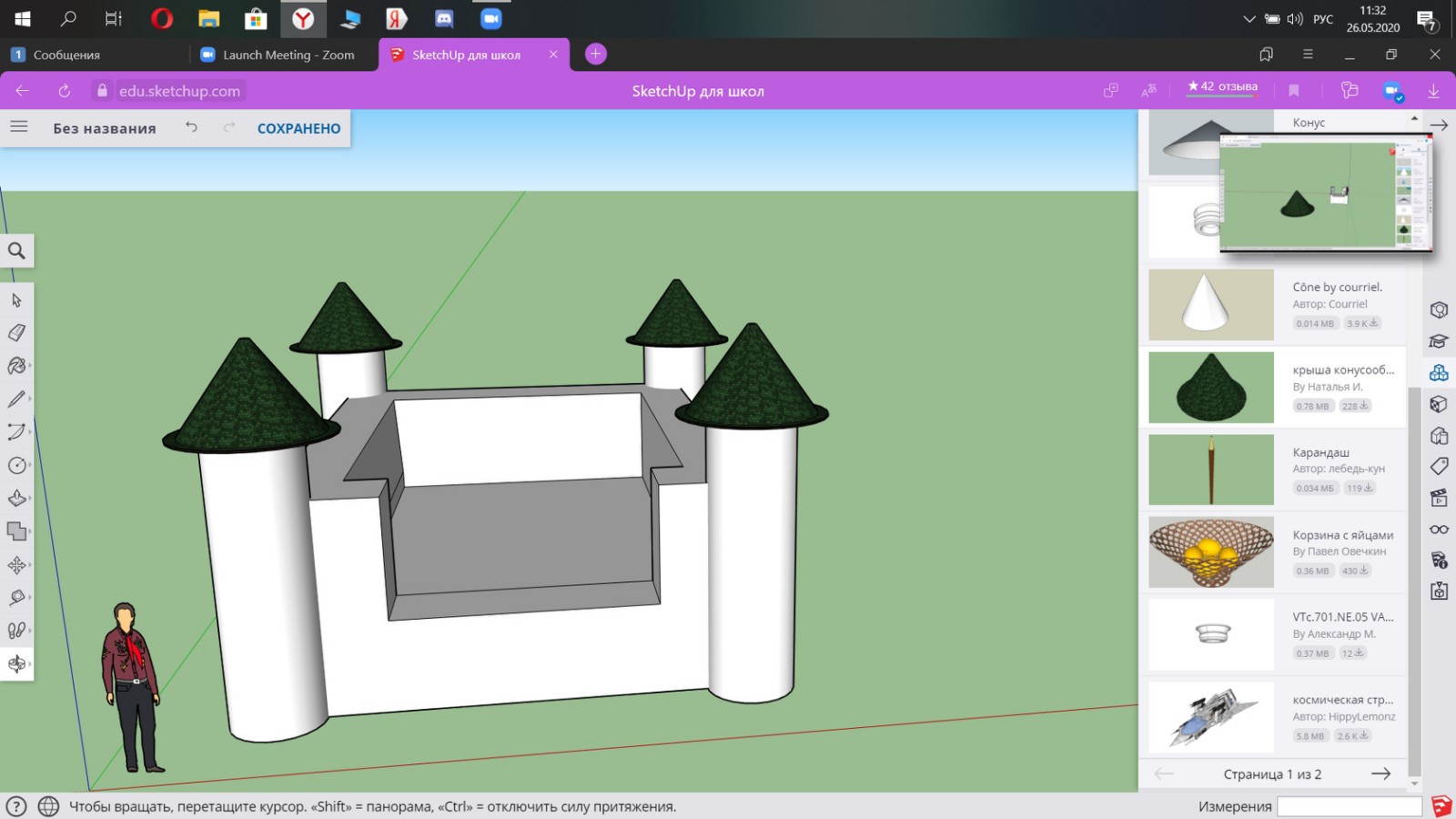Pick the Tape Measure tool
Viewport: 1456px width, 819px height.
16,598
